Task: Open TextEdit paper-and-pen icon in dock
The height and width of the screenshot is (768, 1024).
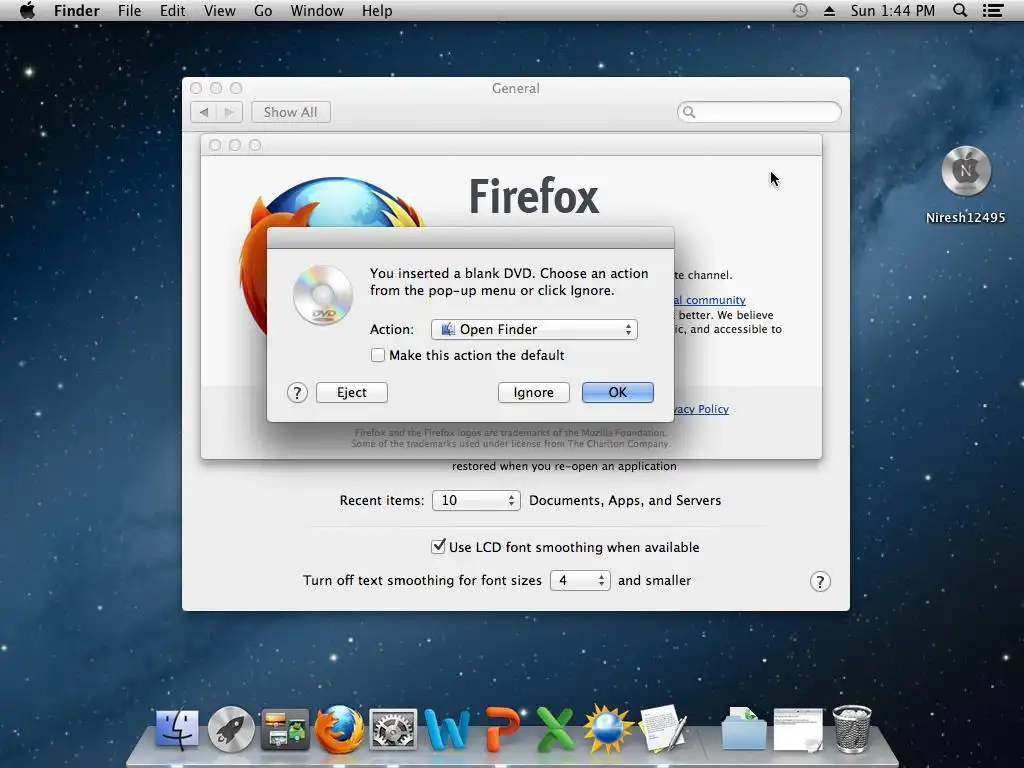Action: pos(662,729)
